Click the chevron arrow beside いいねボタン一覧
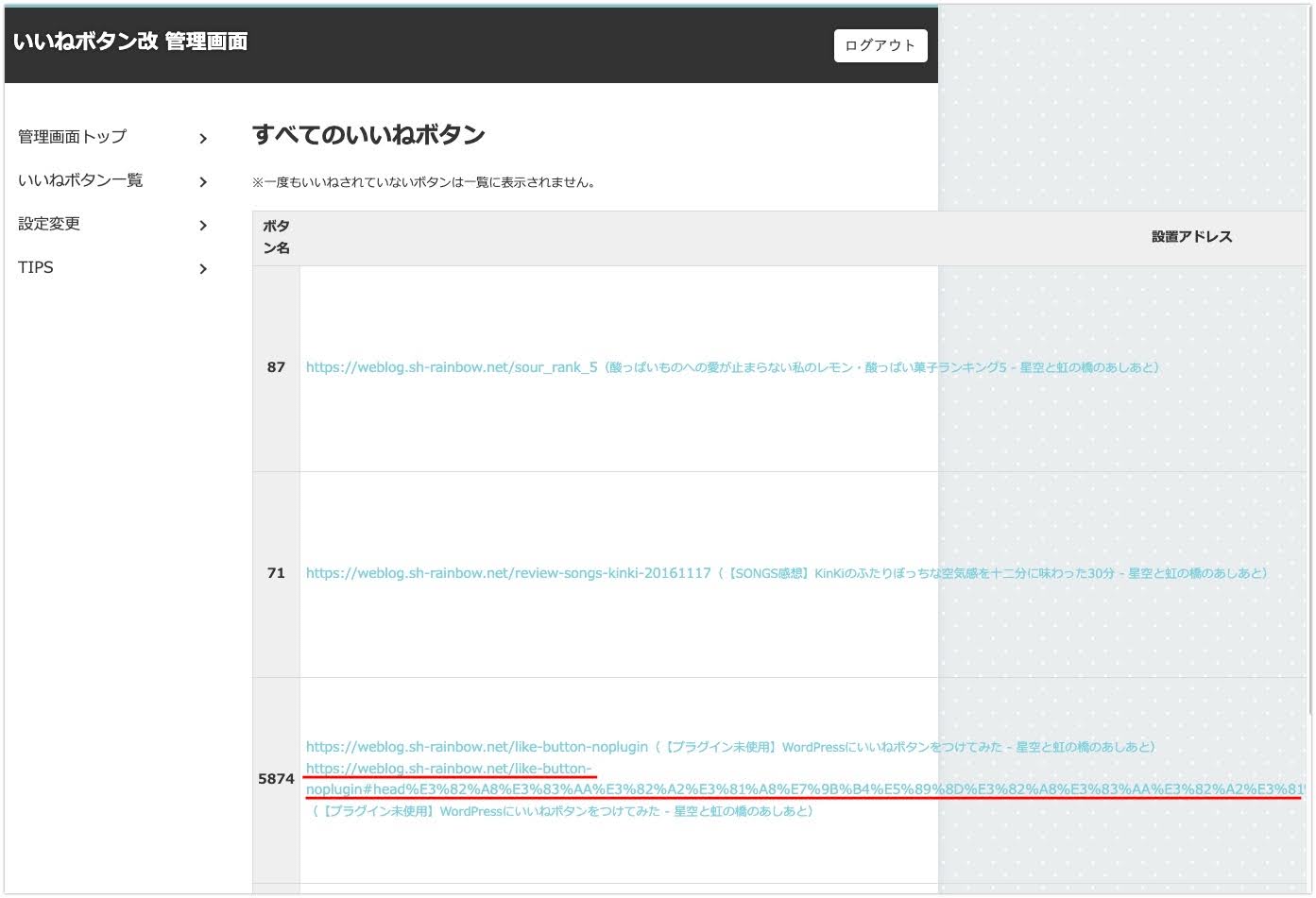This screenshot has width=1316, height=898. [203, 182]
